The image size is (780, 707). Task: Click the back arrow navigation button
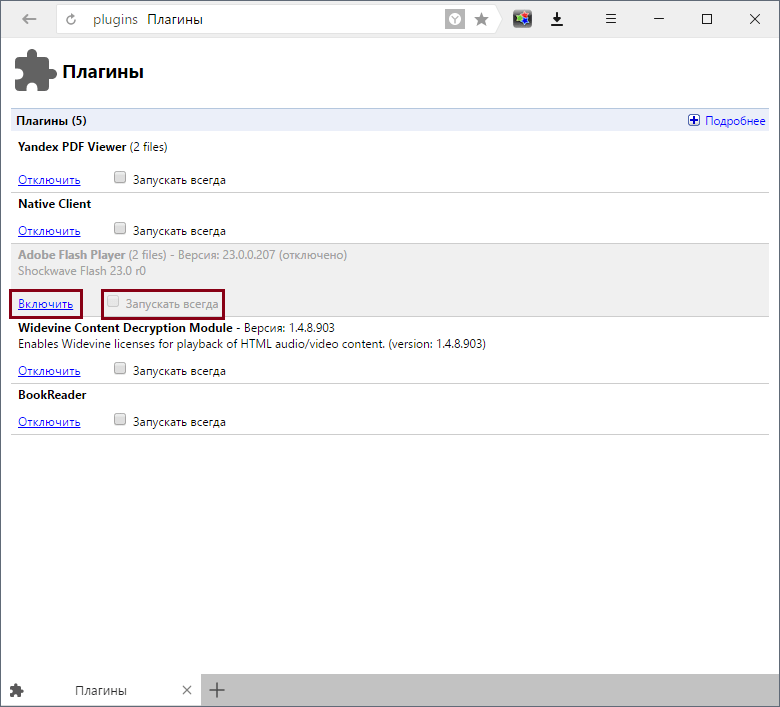point(29,19)
